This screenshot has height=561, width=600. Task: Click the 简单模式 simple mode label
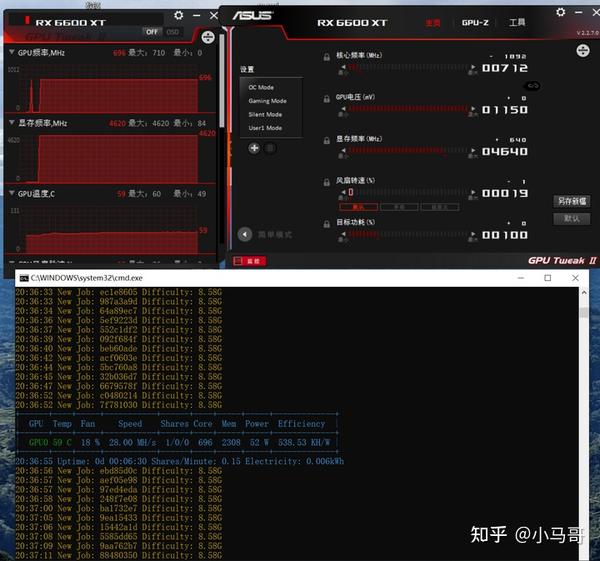coord(275,234)
